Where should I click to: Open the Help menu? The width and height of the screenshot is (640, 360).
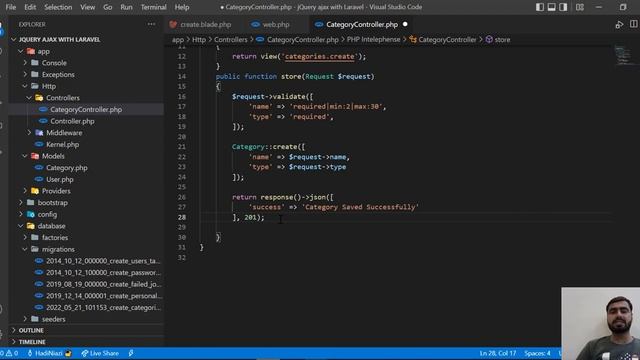tap(182, 7)
